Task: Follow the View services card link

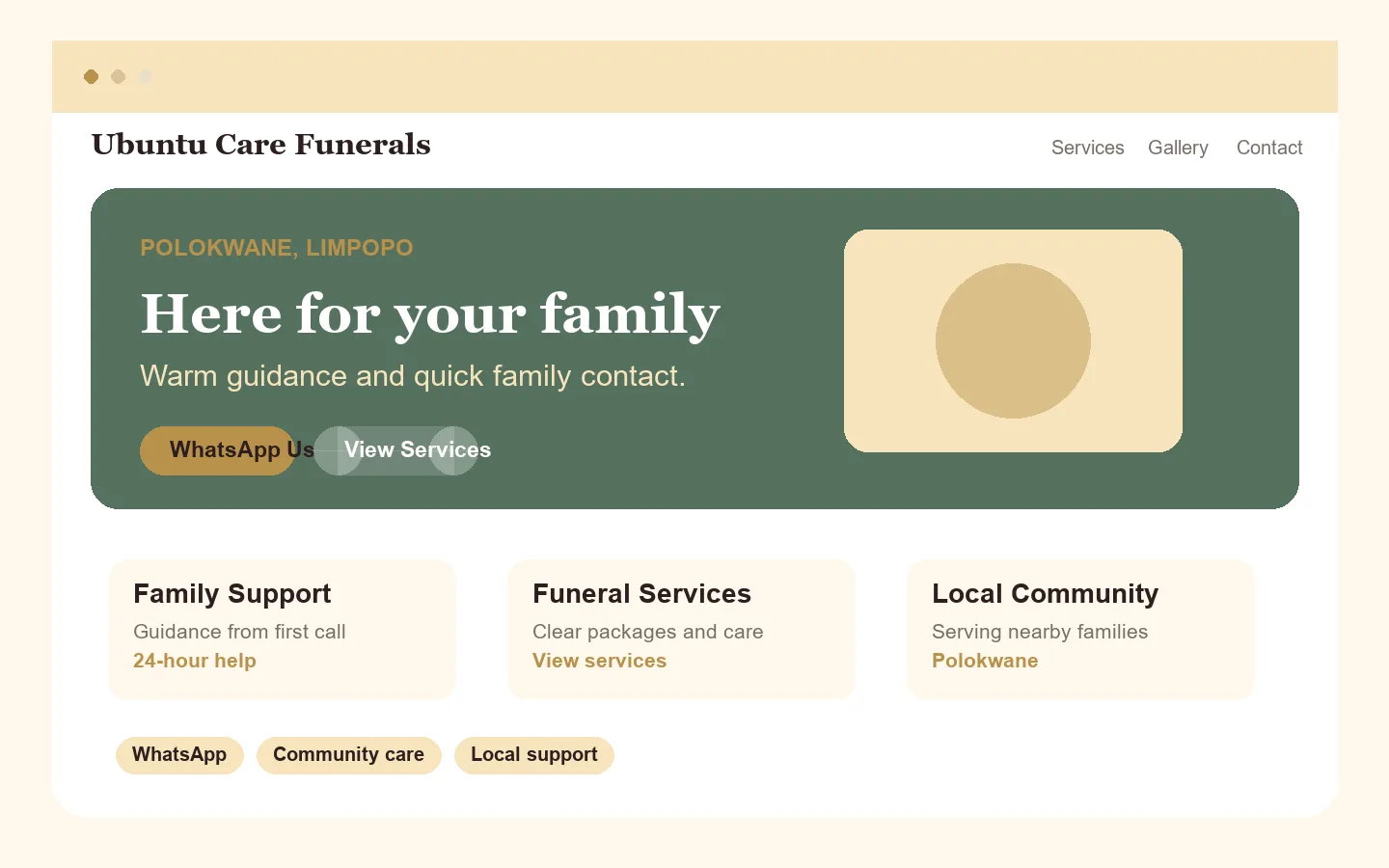Action: tap(599, 661)
